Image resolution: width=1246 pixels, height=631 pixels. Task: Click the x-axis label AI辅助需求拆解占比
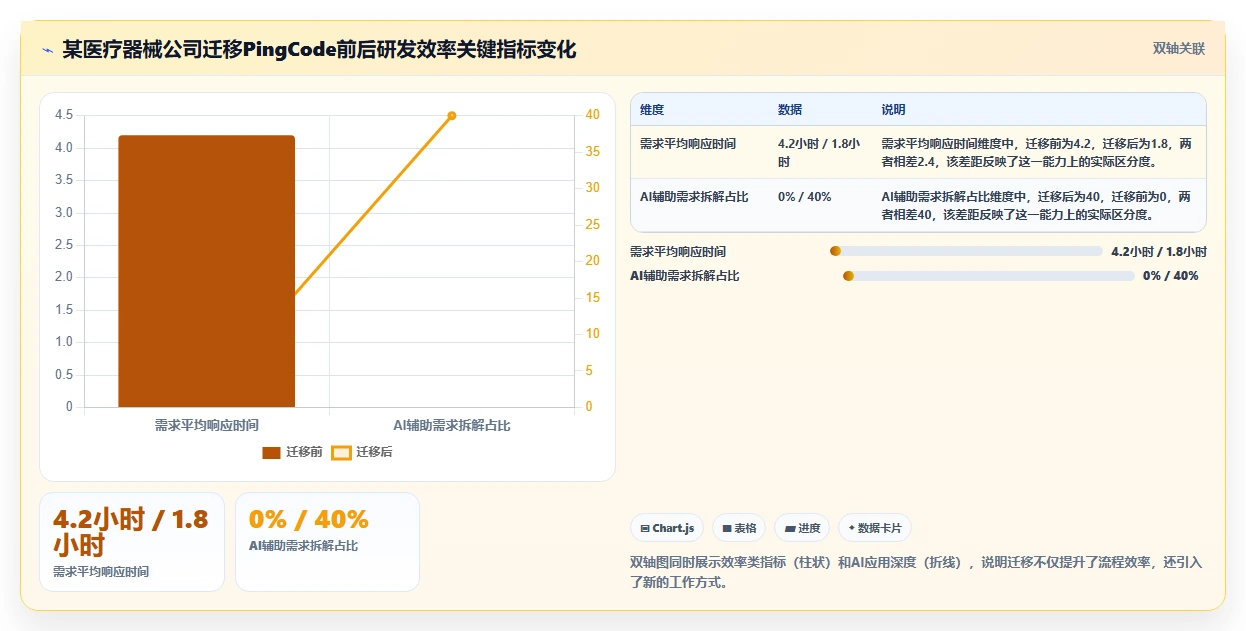click(452, 426)
